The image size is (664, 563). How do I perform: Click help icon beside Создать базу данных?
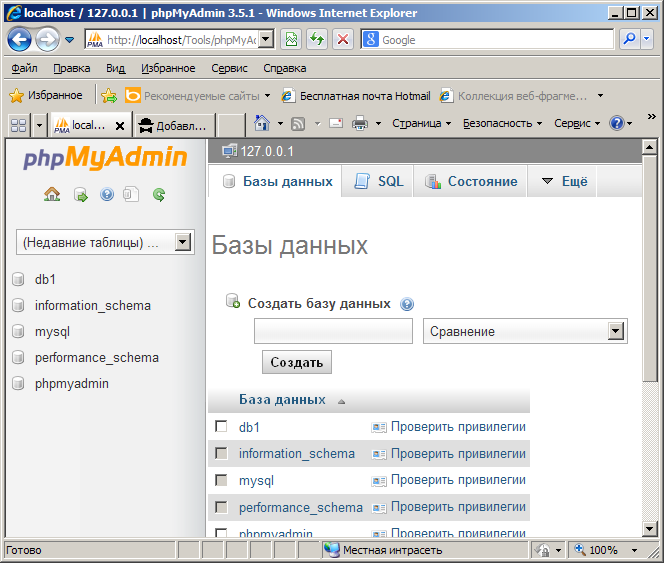(x=407, y=304)
